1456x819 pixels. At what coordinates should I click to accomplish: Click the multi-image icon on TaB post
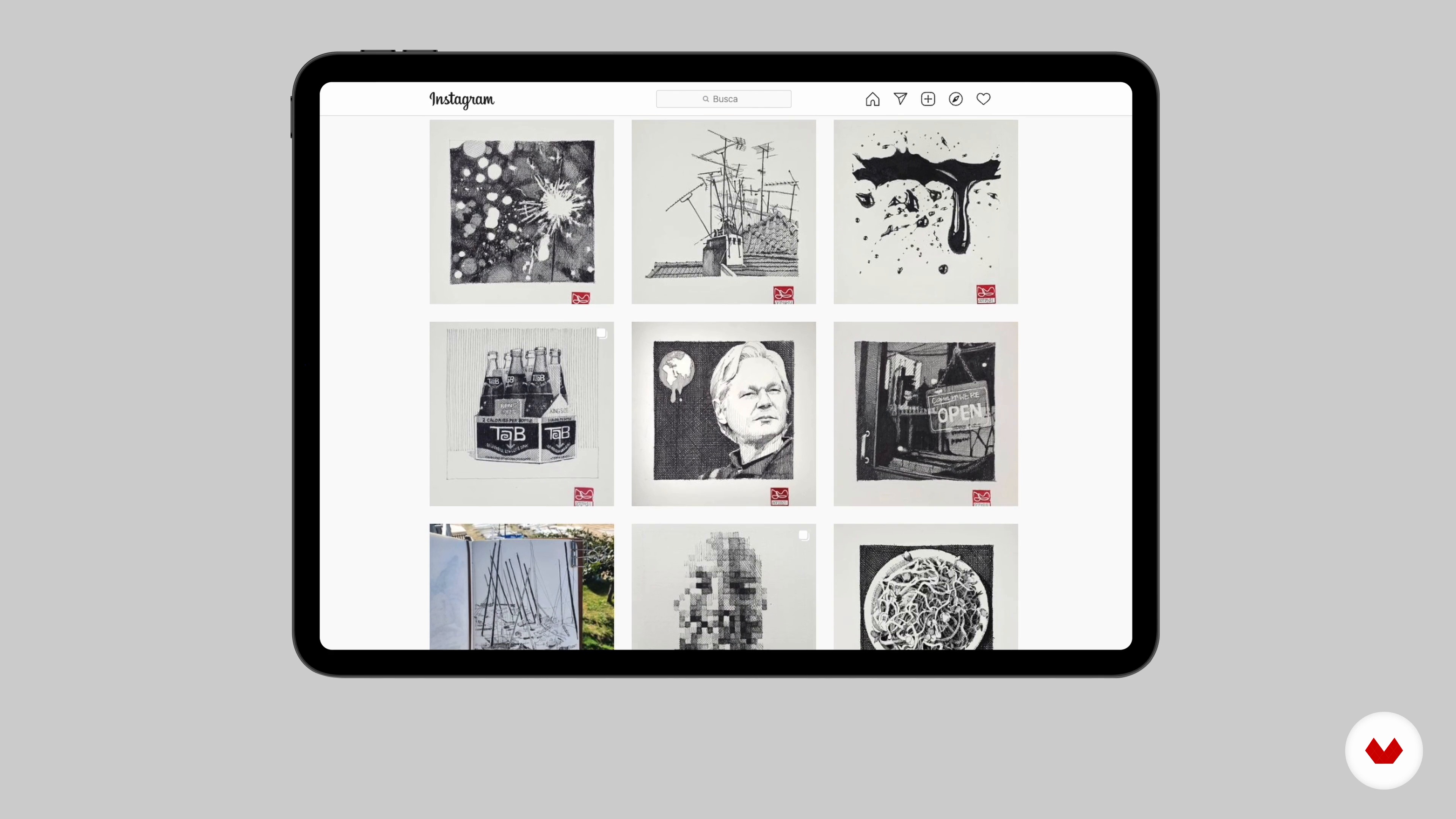pos(601,333)
